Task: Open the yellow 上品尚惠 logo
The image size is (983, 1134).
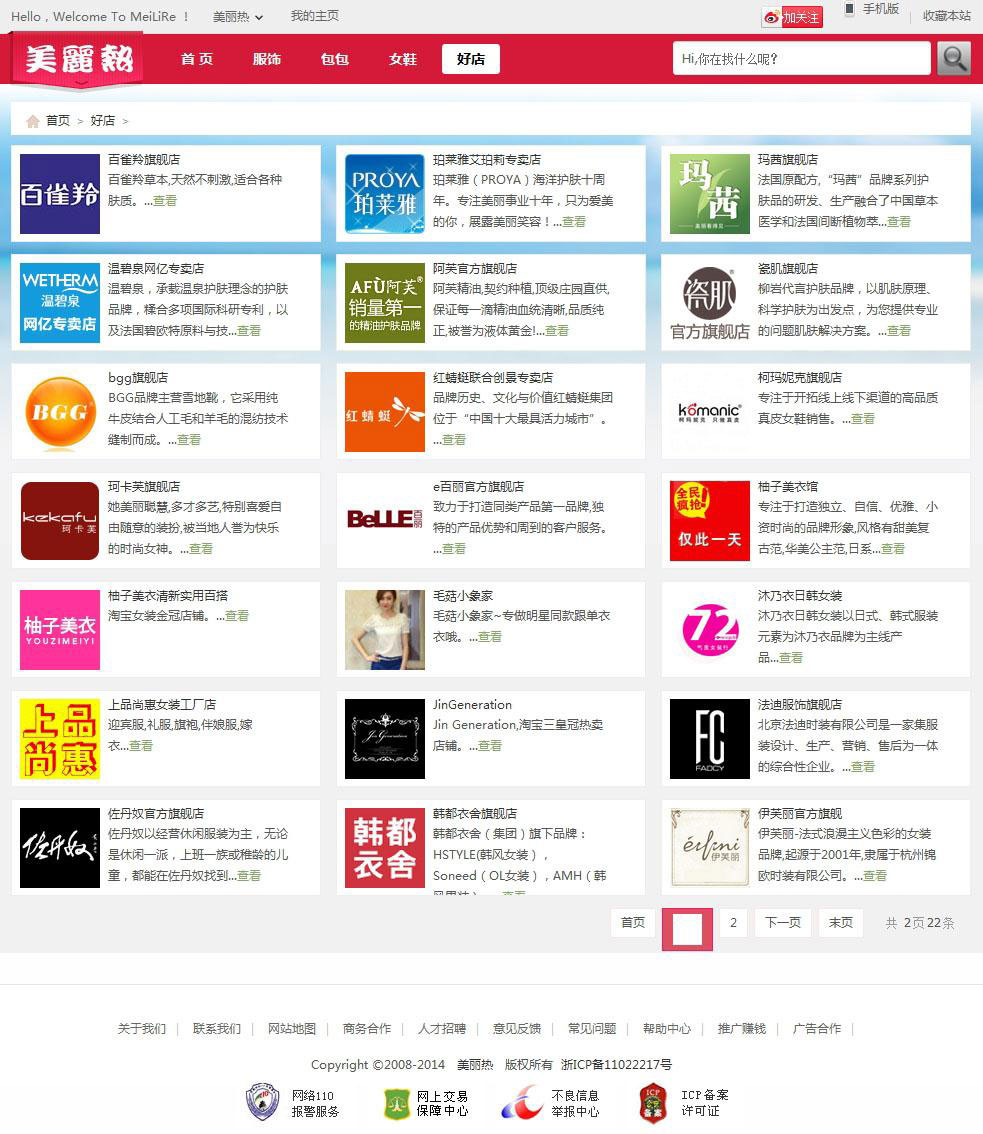Action: (60, 739)
